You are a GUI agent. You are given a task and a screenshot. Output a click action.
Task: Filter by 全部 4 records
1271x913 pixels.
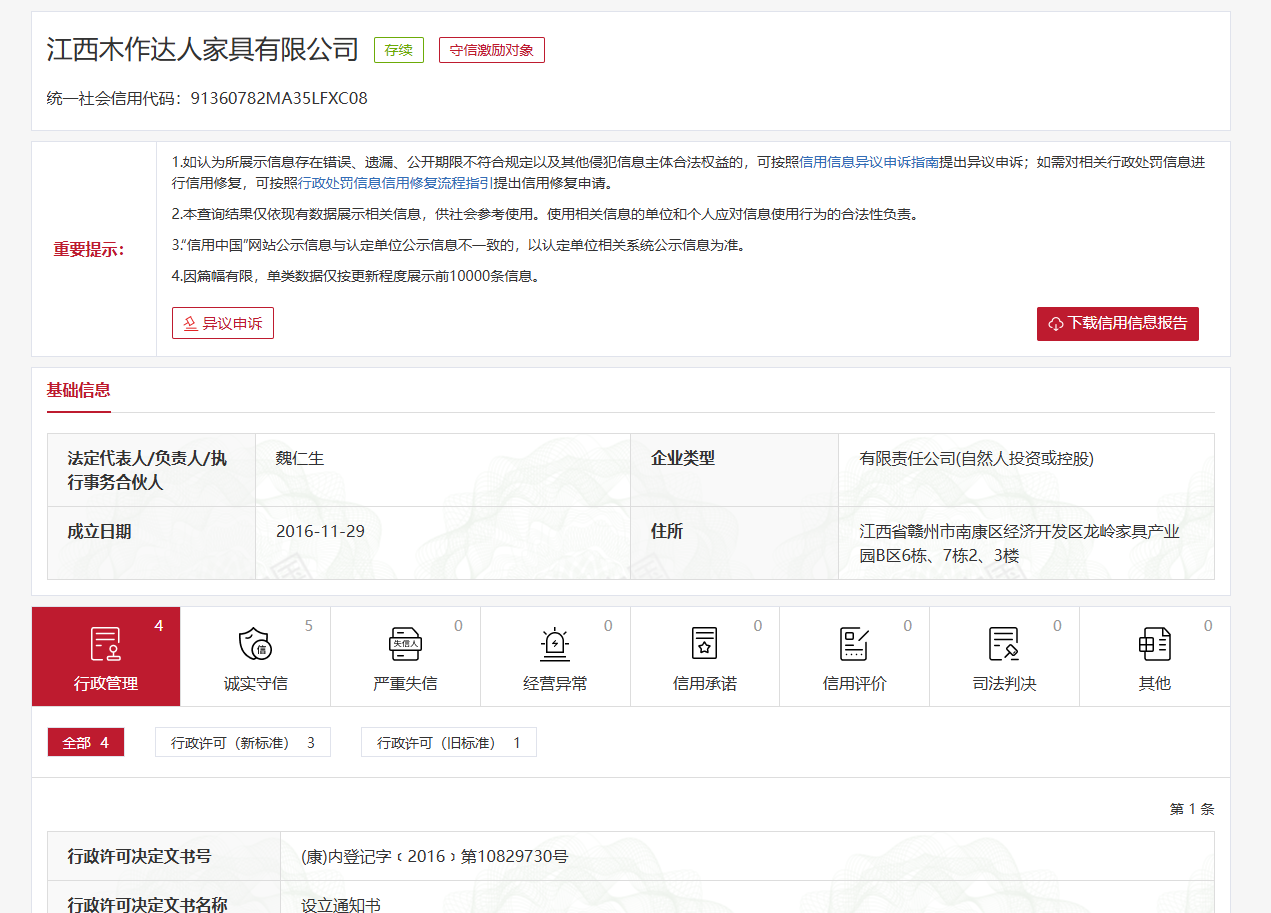point(86,742)
